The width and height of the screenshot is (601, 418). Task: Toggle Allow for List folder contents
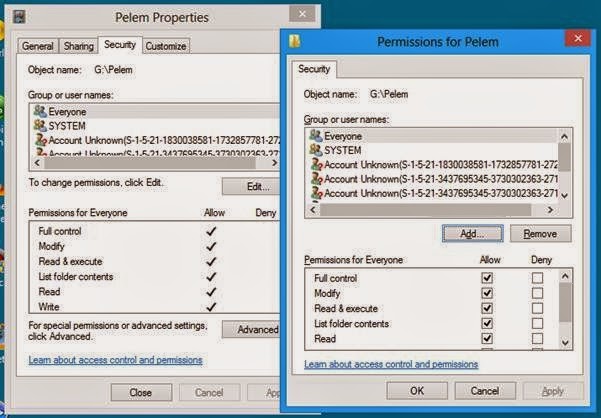[x=487, y=323]
